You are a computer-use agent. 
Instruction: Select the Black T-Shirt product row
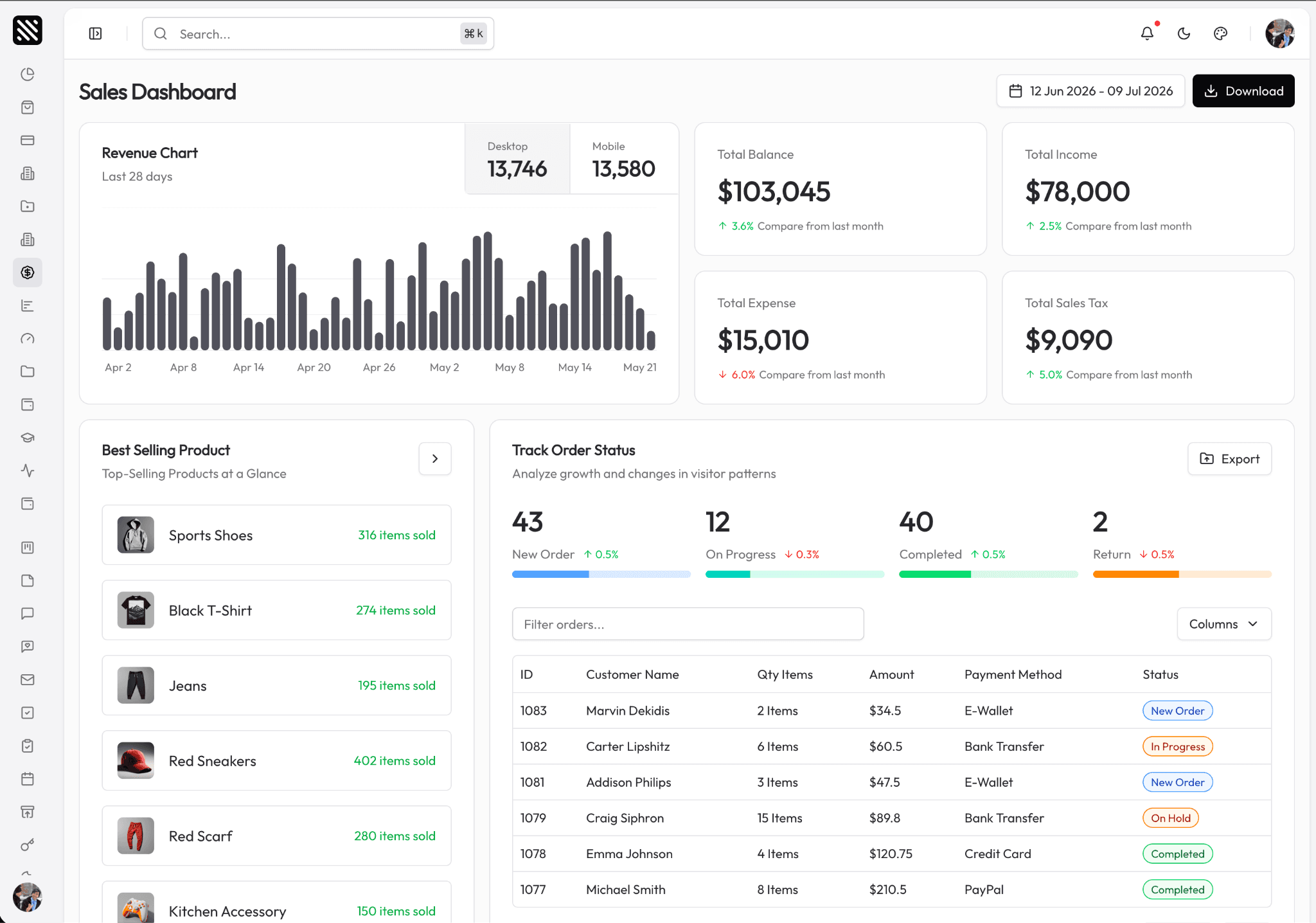click(276, 610)
